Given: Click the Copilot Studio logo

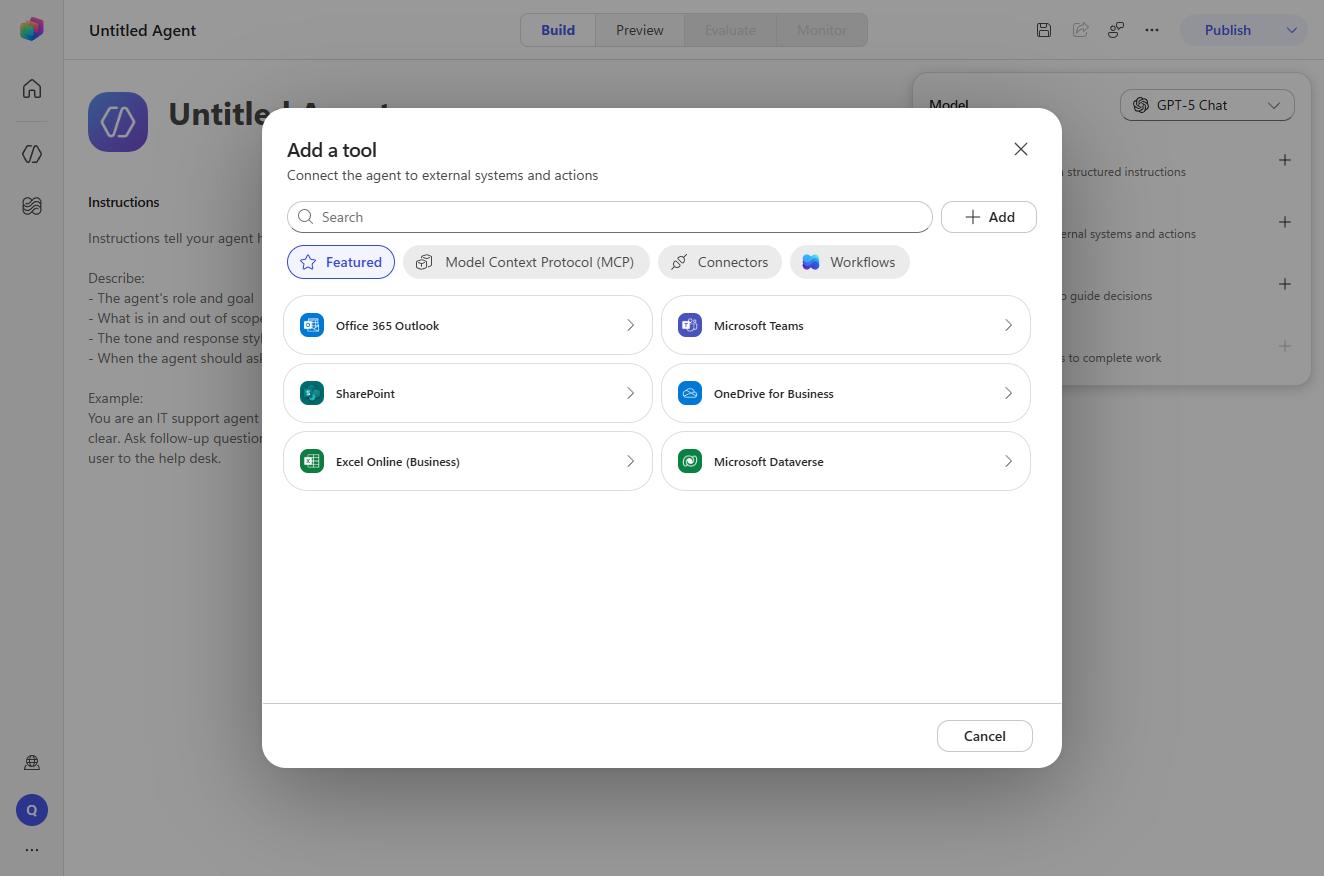Looking at the screenshot, I should click(x=32, y=29).
